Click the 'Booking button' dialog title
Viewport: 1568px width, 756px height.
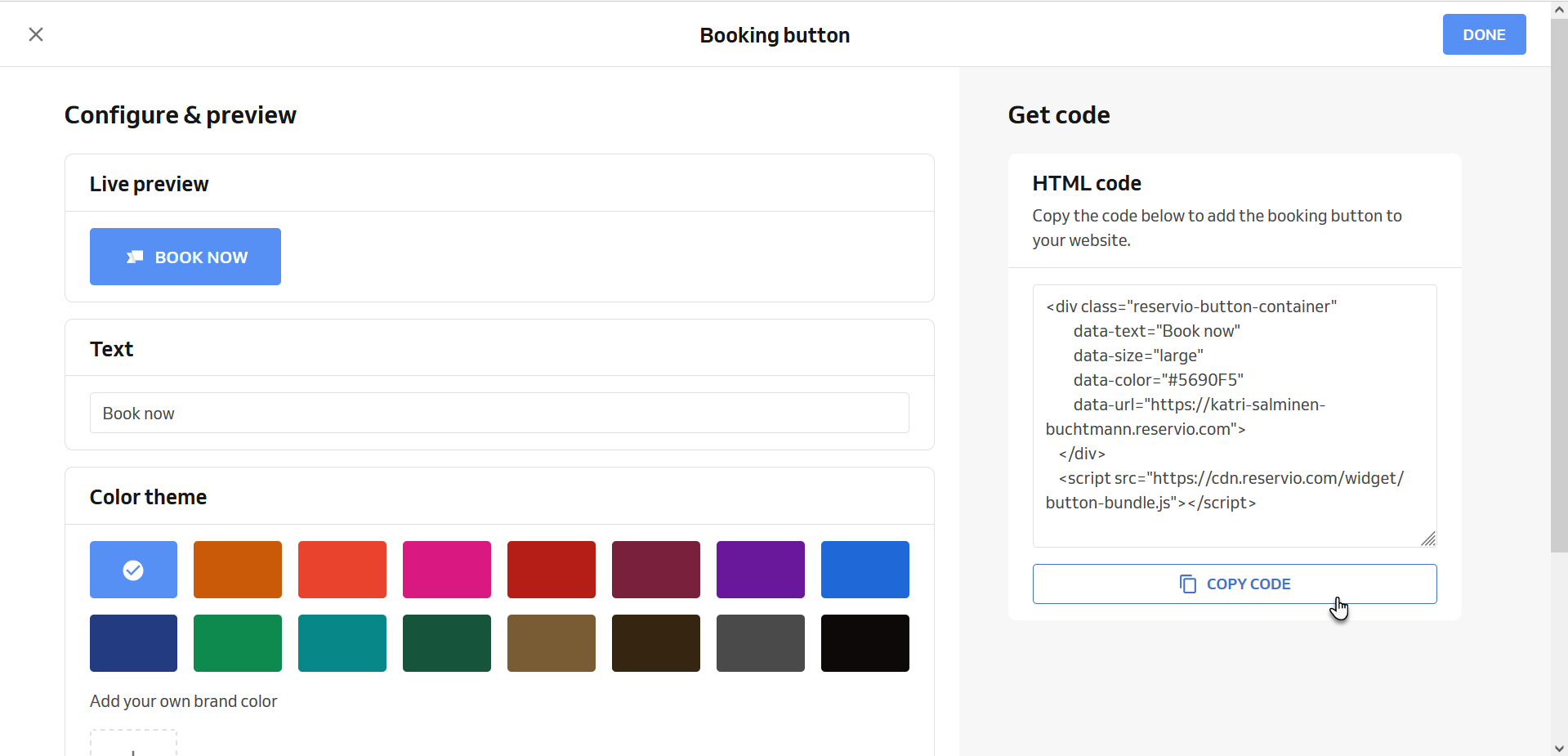775,35
